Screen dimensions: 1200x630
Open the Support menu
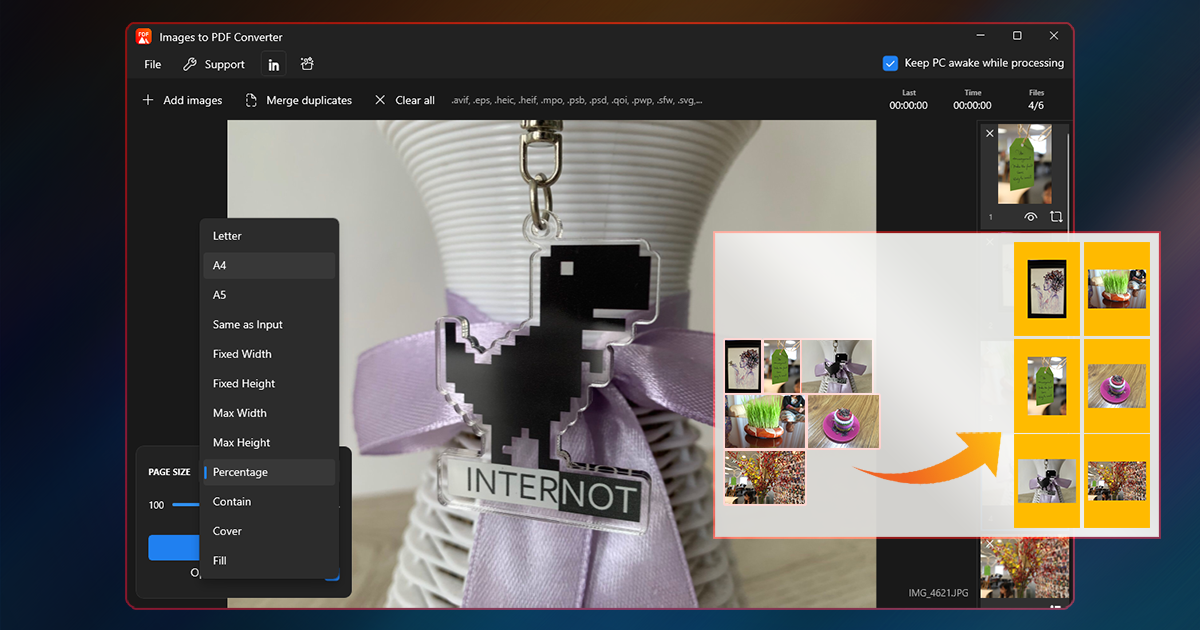click(213, 64)
